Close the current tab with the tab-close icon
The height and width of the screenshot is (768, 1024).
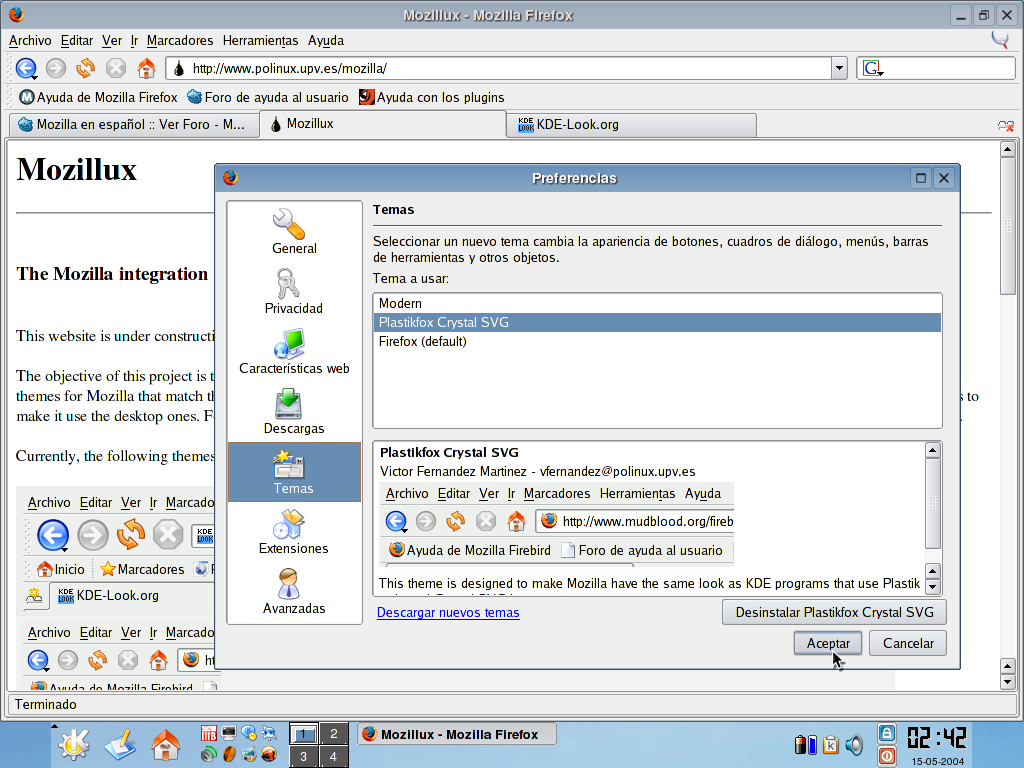coord(1006,125)
